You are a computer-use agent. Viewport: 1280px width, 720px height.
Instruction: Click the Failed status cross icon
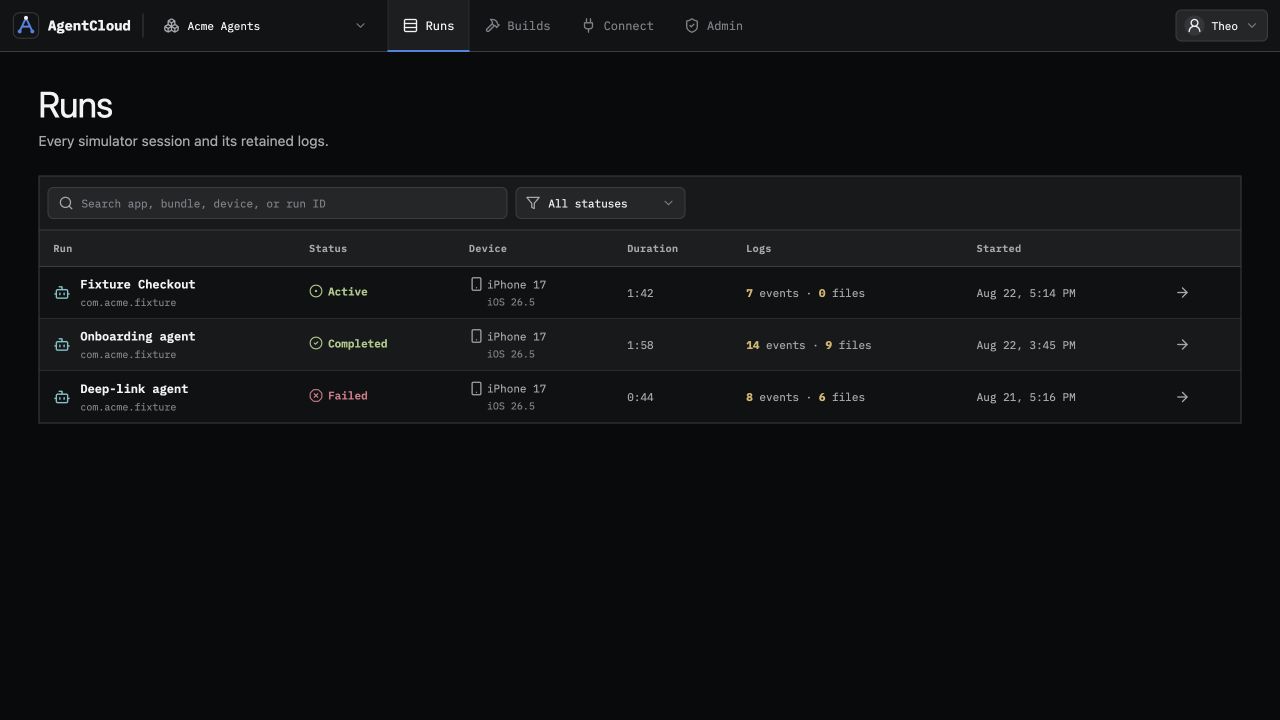(316, 395)
